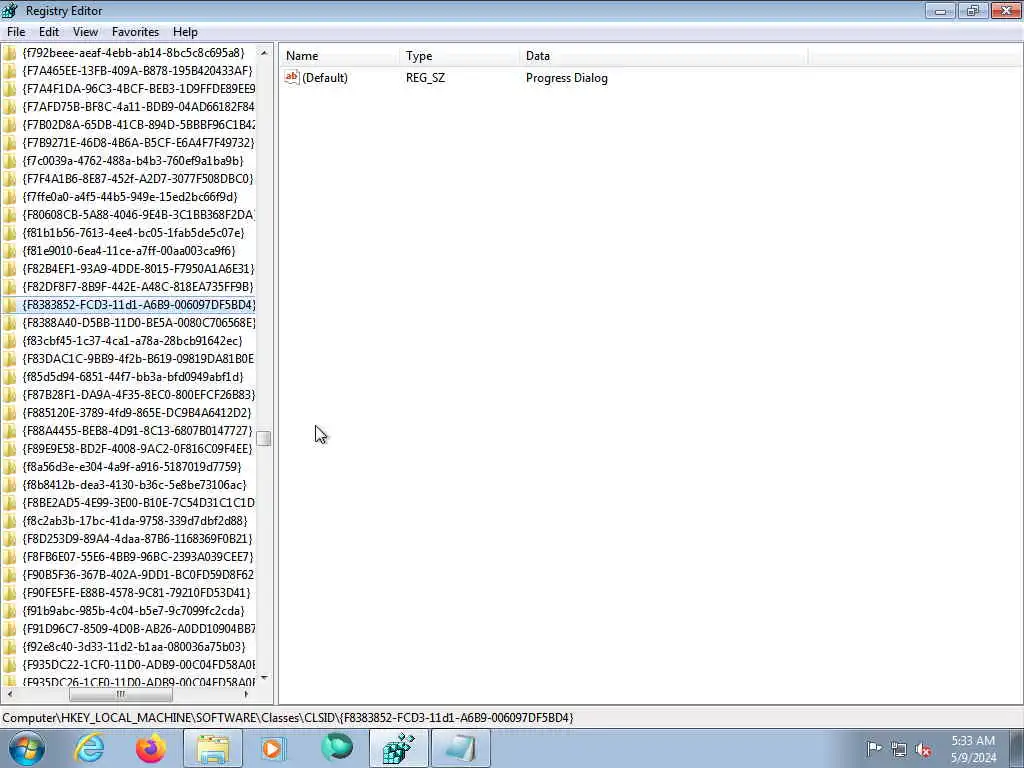The image size is (1024, 768).
Task: Click the tree pane vertical scroll thumb
Action: pyautogui.click(x=264, y=438)
